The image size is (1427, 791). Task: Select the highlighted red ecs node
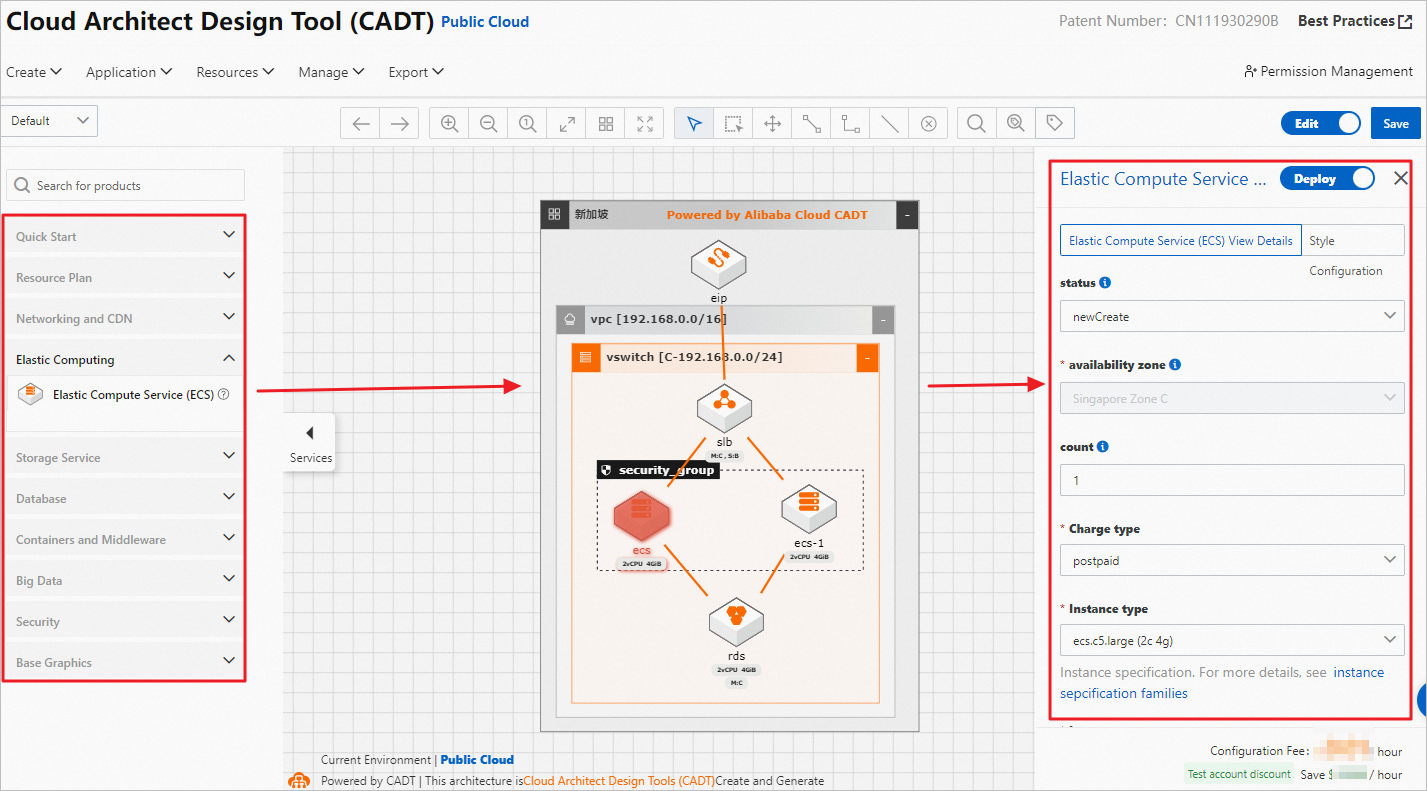point(641,517)
